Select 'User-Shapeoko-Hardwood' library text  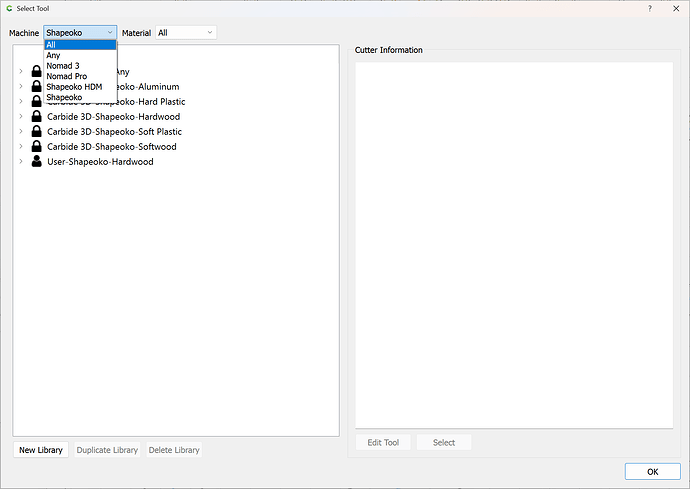click(x=100, y=162)
